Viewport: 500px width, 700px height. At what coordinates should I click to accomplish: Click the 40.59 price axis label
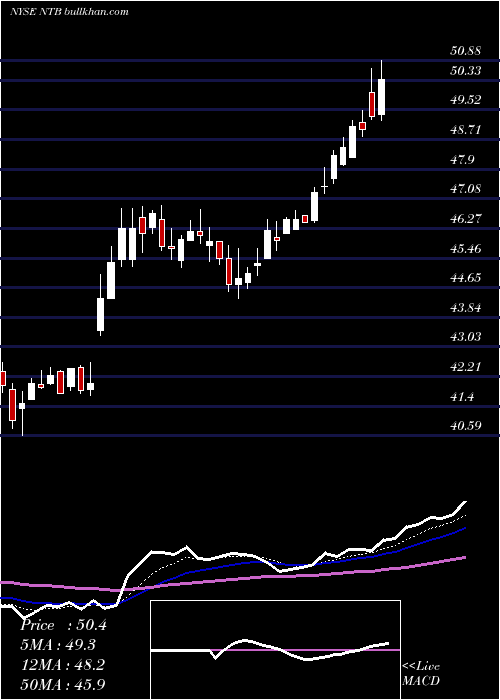point(466,426)
